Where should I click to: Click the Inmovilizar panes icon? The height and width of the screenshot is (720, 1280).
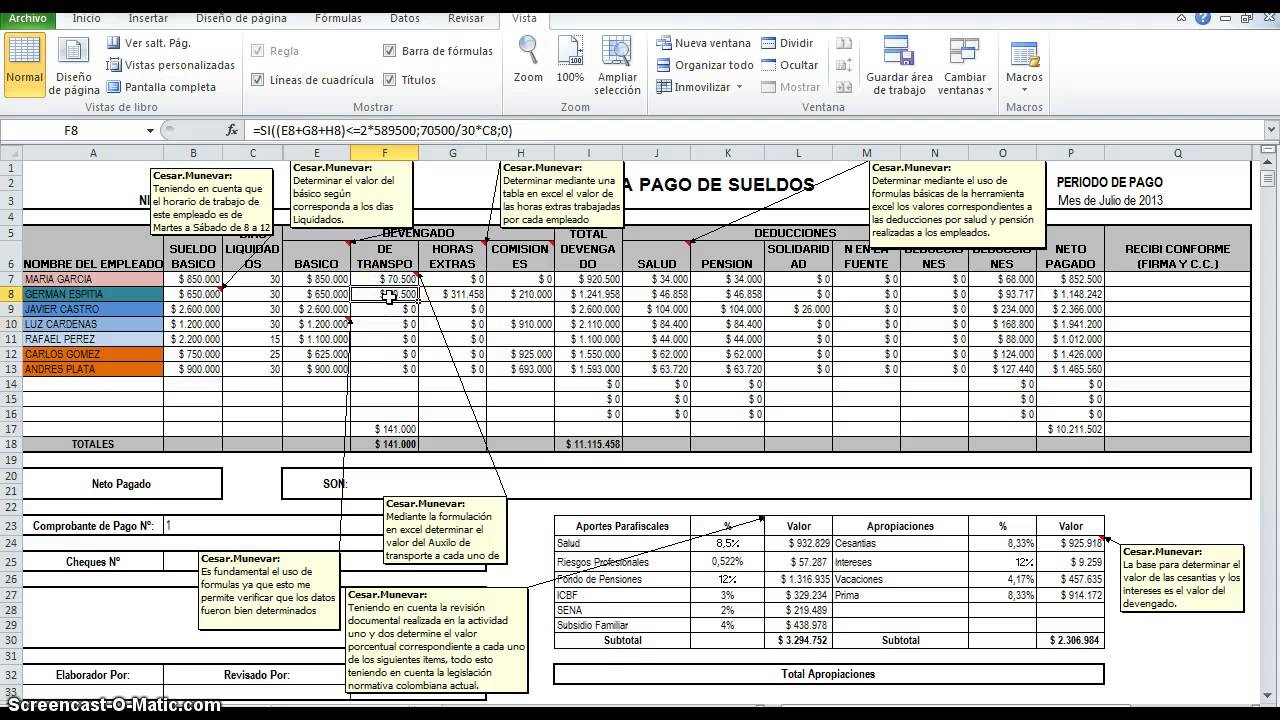(665, 87)
